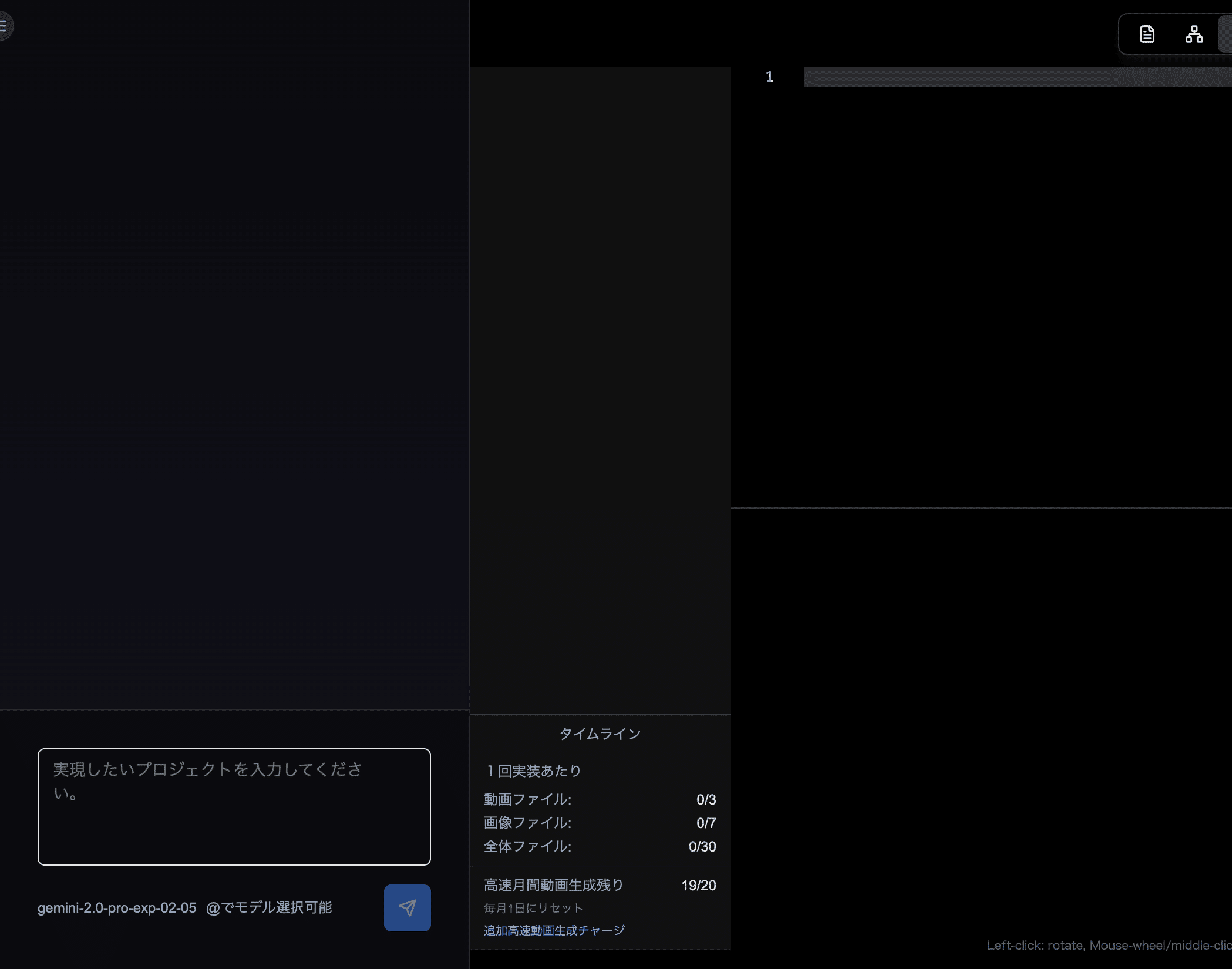Click line number 1 in editor gutter
The height and width of the screenshot is (969, 1232).
pos(769,77)
